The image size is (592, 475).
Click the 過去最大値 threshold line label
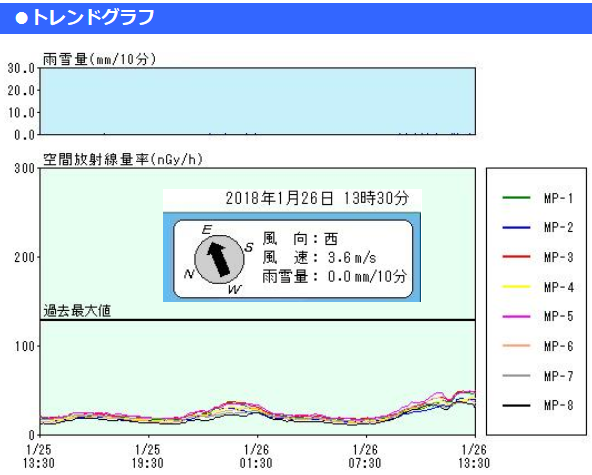[x=77, y=311]
